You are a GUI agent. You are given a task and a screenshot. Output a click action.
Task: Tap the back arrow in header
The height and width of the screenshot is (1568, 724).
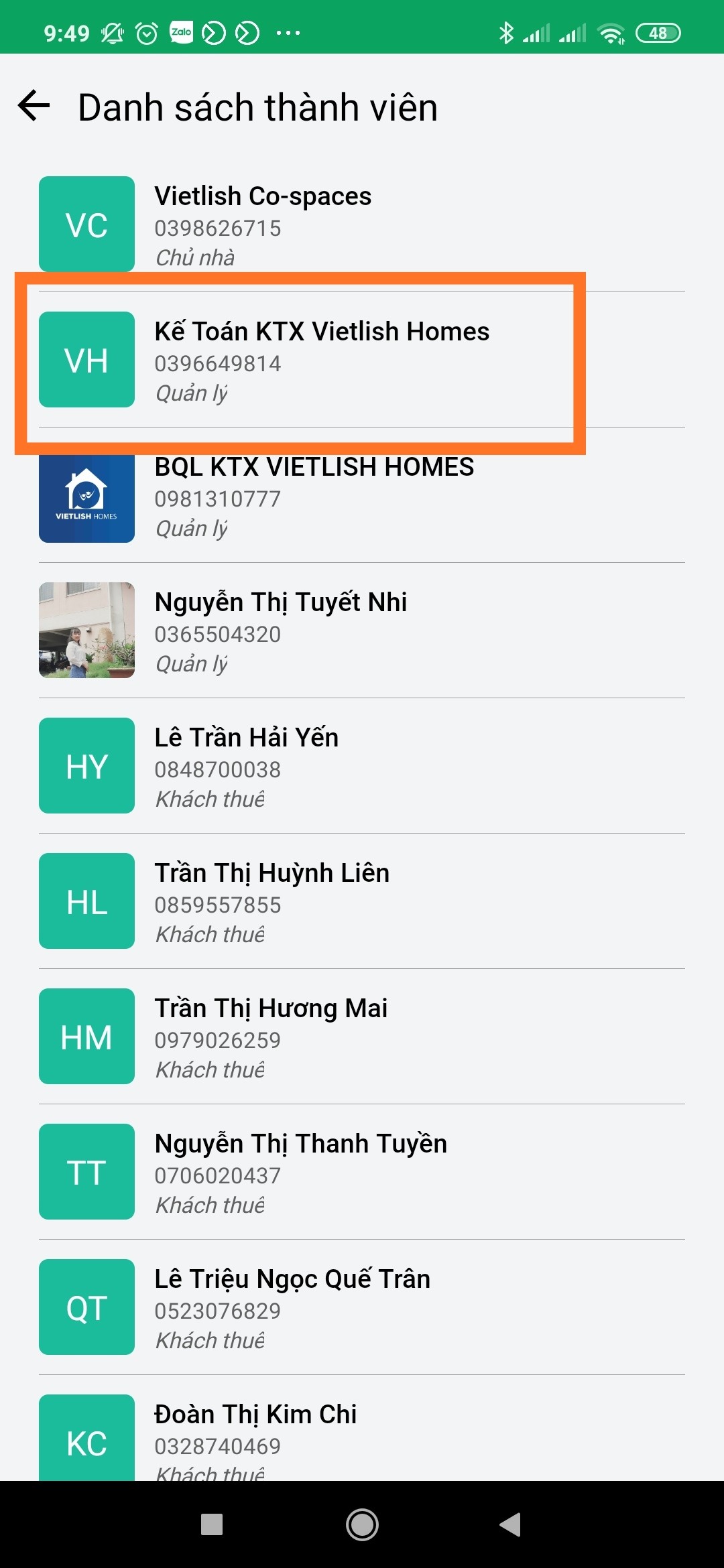(x=34, y=106)
